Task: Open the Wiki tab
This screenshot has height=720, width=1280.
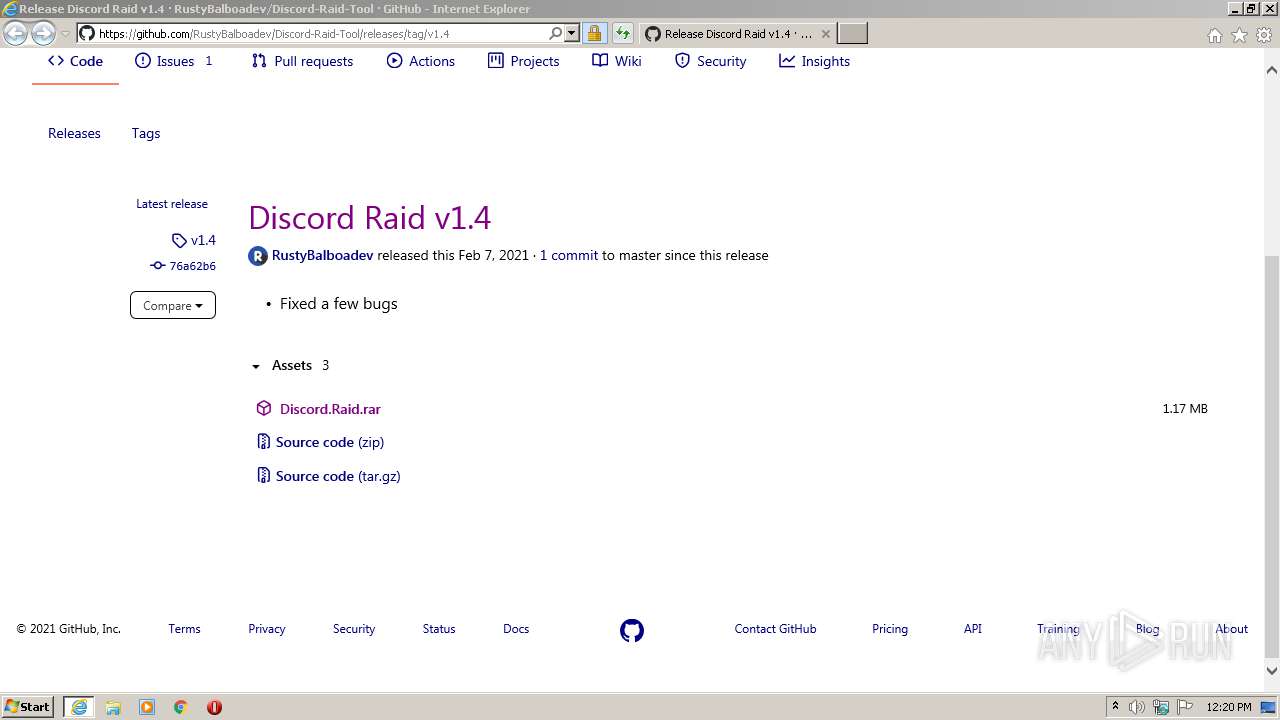Action: [617, 61]
